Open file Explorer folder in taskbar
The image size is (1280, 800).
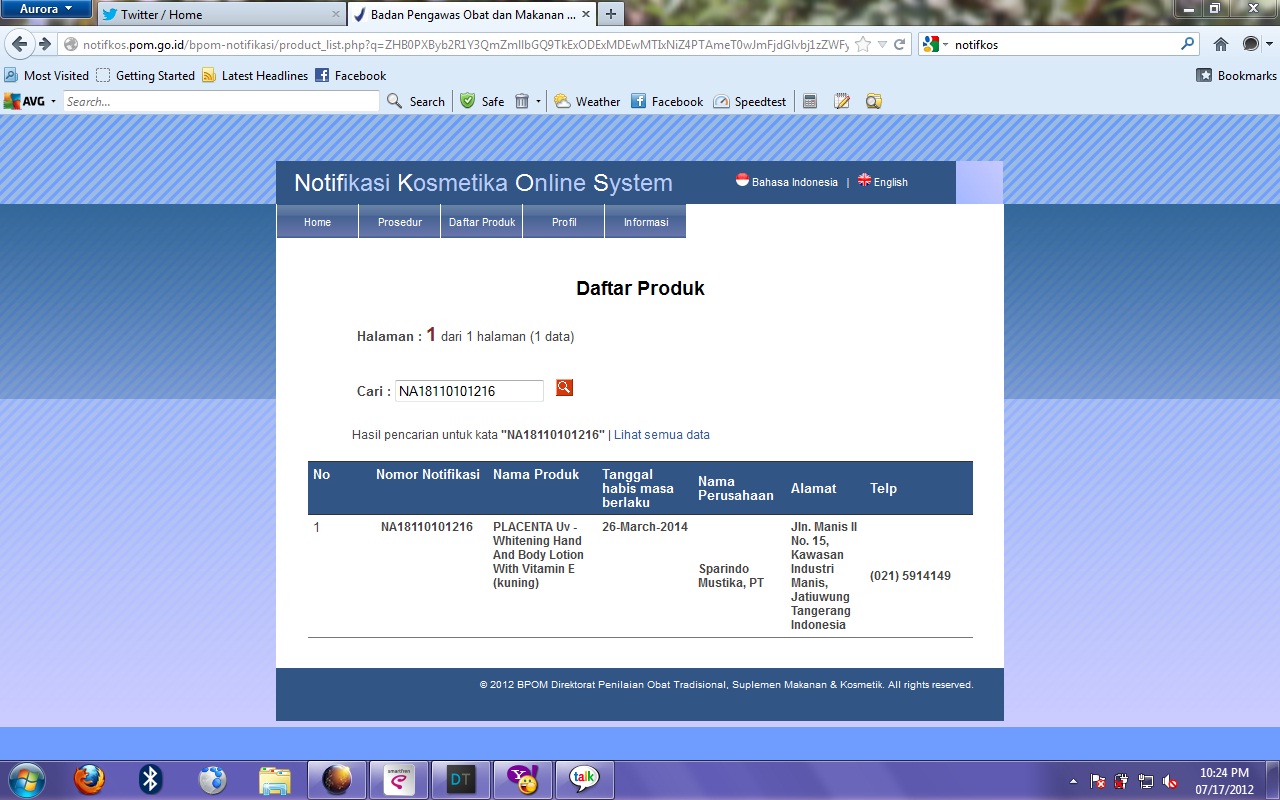(x=274, y=779)
